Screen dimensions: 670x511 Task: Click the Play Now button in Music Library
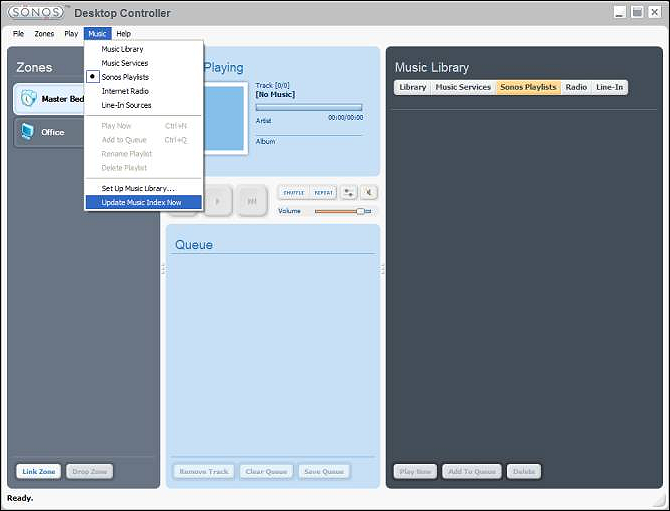coord(415,472)
